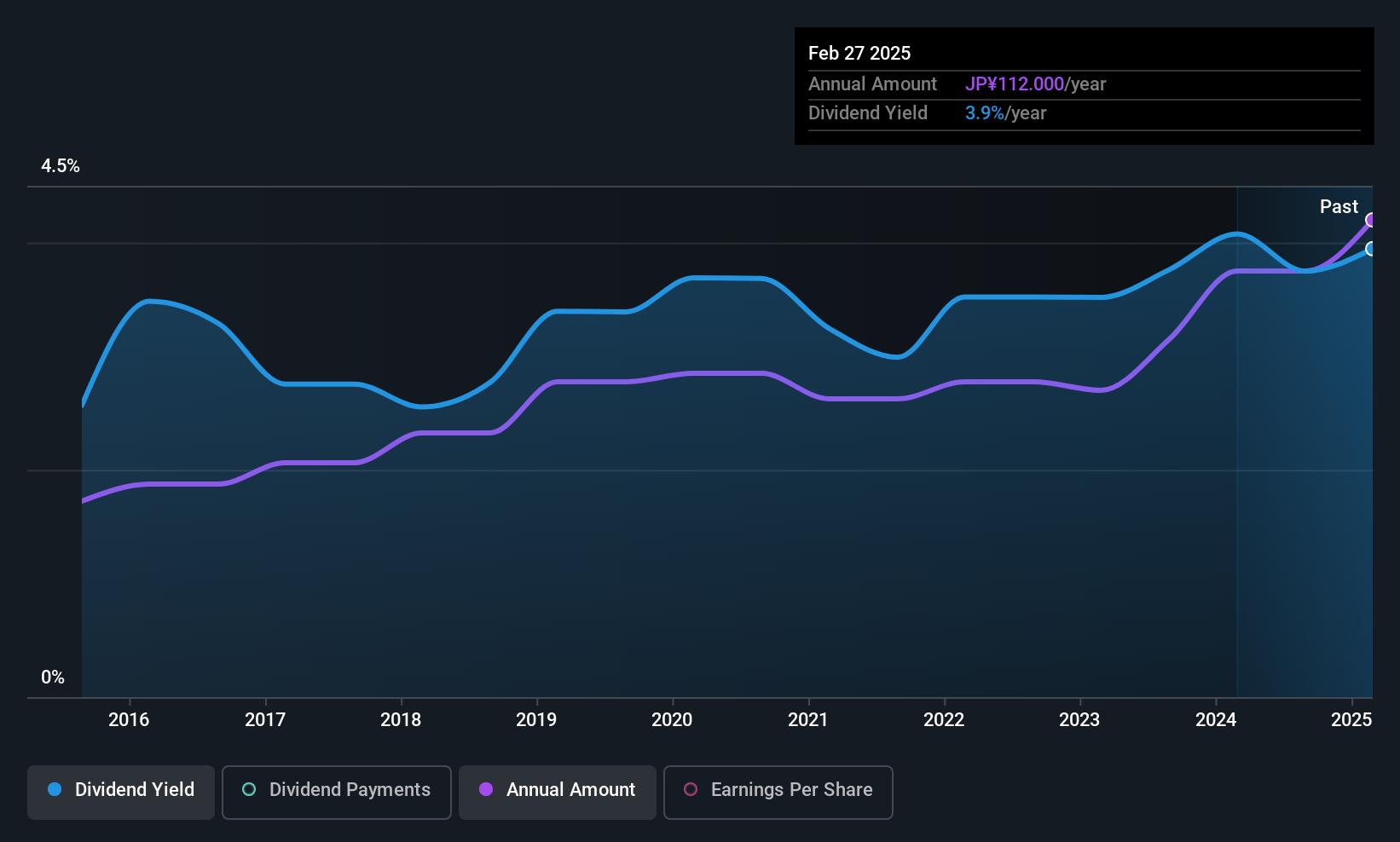Screen dimensions: 1400x842
Task: Enable the Dividend Payments series
Action: pyautogui.click(x=336, y=792)
